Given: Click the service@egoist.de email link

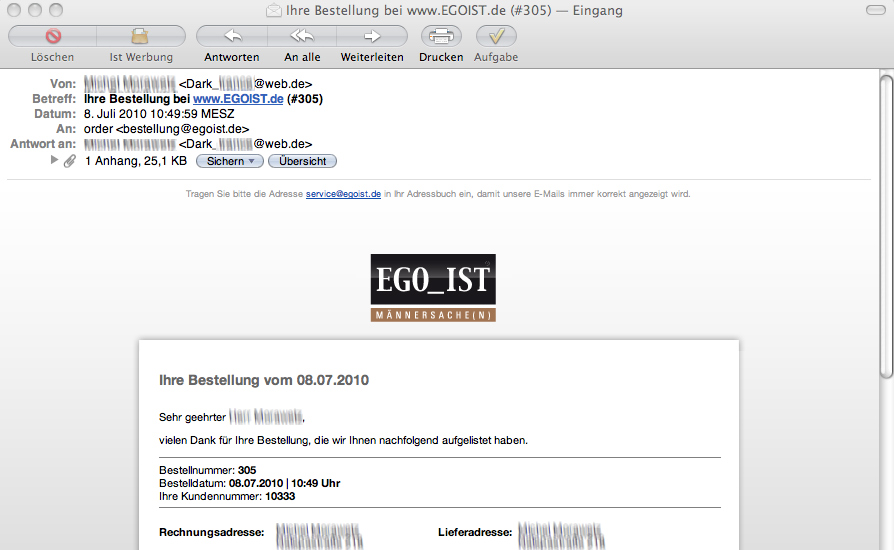Looking at the screenshot, I should click(343, 194).
